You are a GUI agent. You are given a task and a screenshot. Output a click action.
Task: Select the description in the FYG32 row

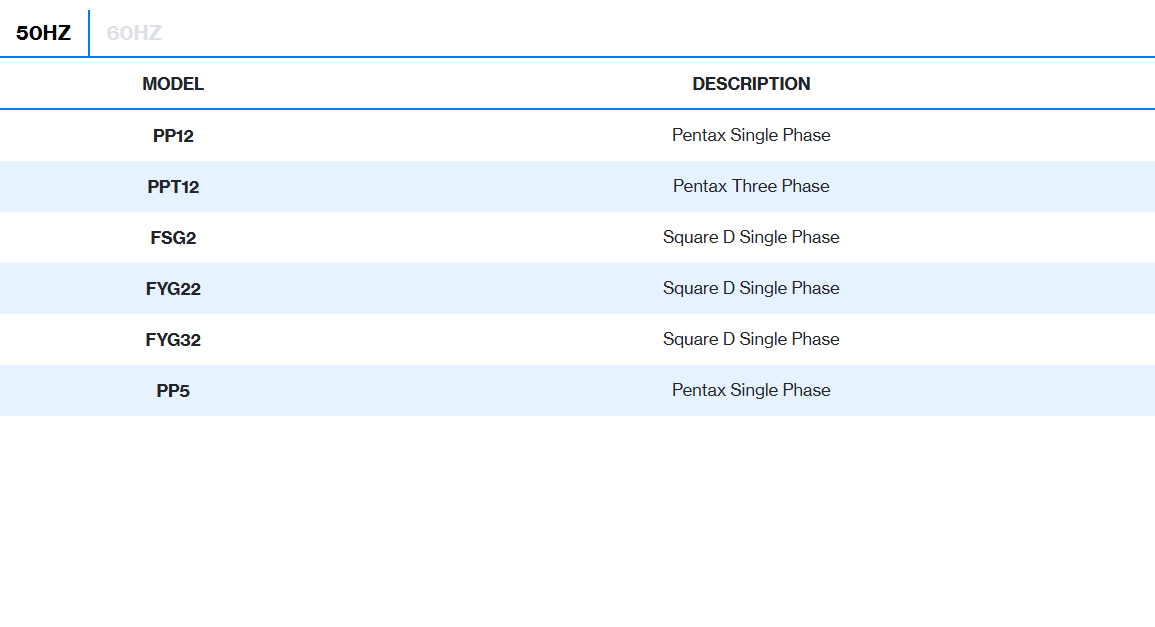pyautogui.click(x=751, y=339)
